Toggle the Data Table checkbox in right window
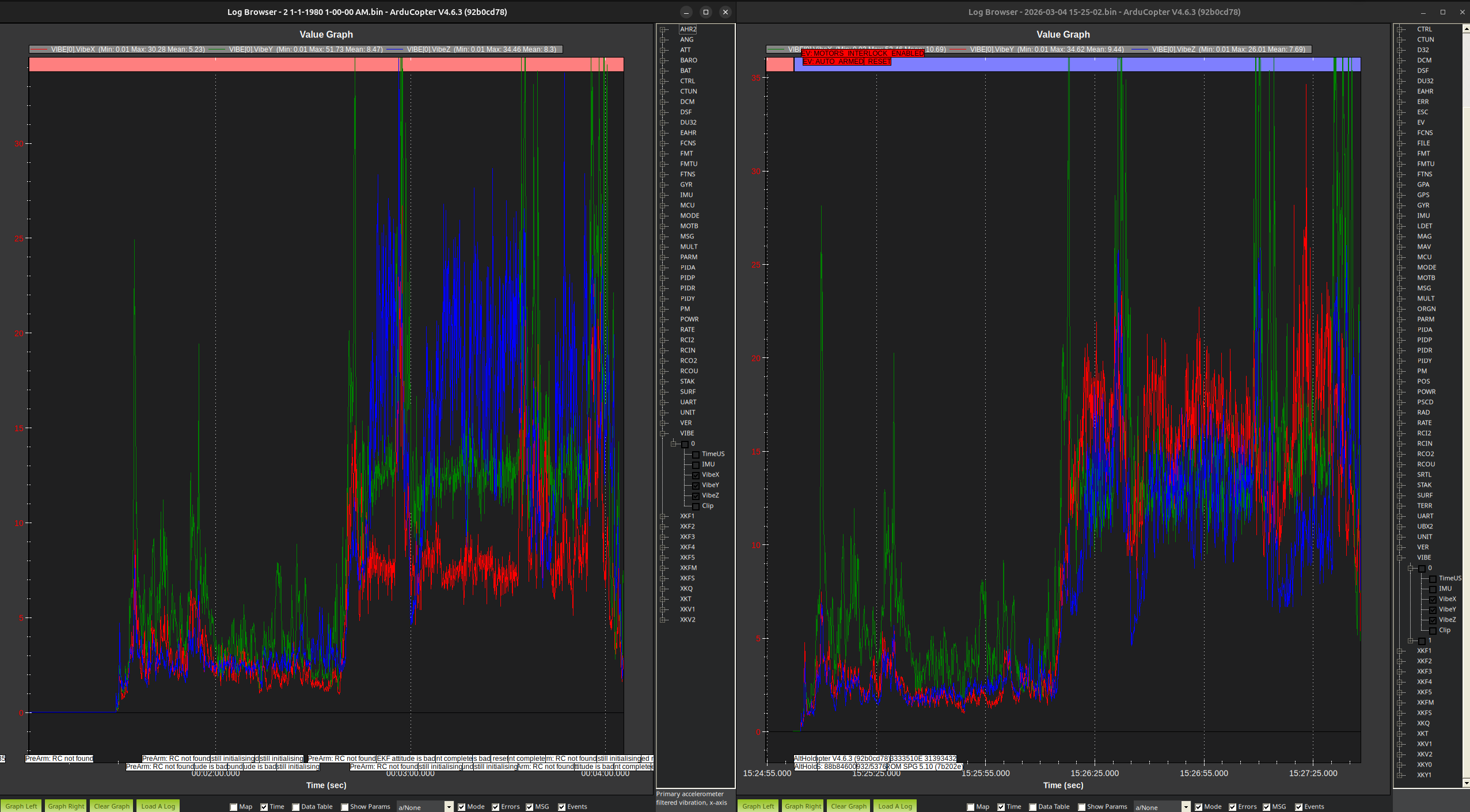 (x=1032, y=807)
